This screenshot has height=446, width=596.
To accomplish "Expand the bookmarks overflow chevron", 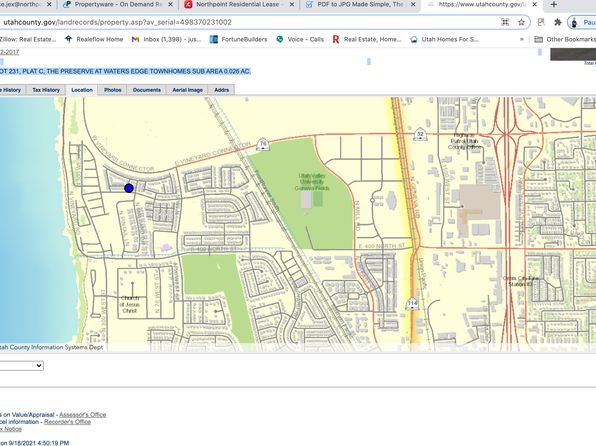I will click(x=522, y=39).
